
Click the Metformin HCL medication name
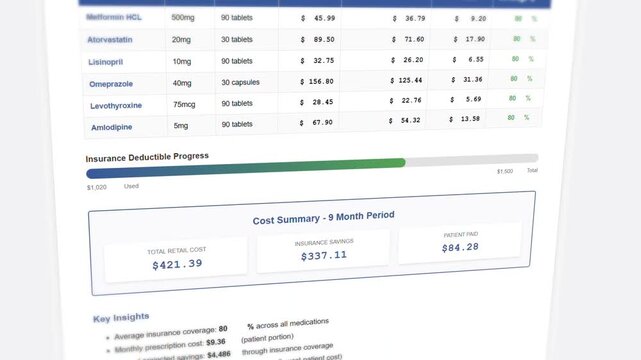(x=114, y=17)
